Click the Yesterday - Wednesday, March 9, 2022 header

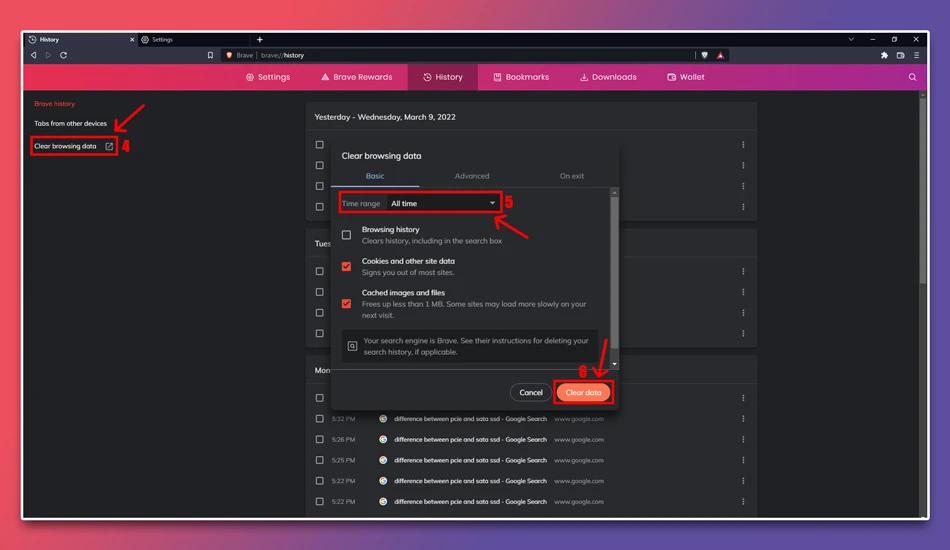click(385, 117)
